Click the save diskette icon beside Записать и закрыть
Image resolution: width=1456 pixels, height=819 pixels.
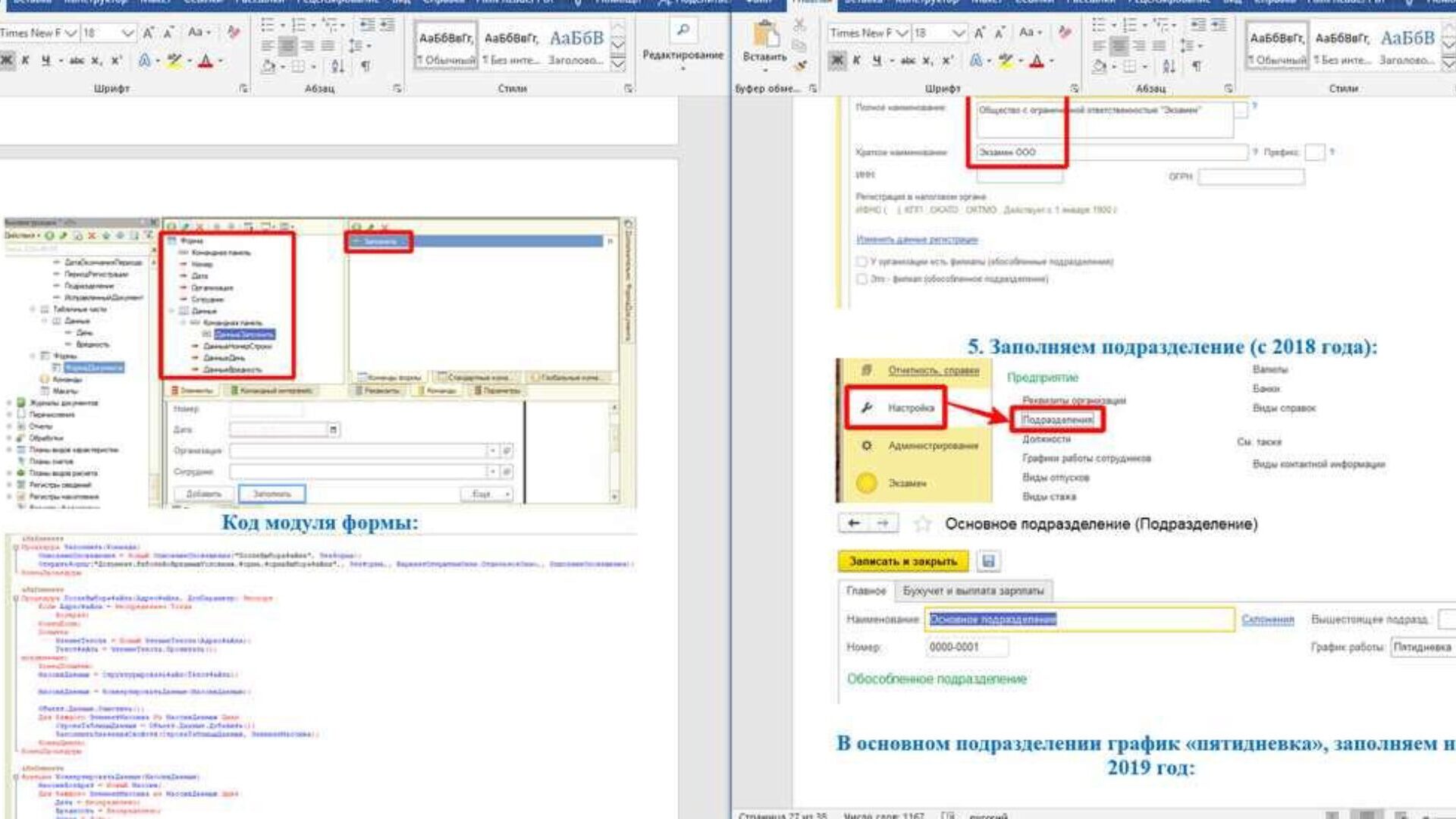[988, 561]
